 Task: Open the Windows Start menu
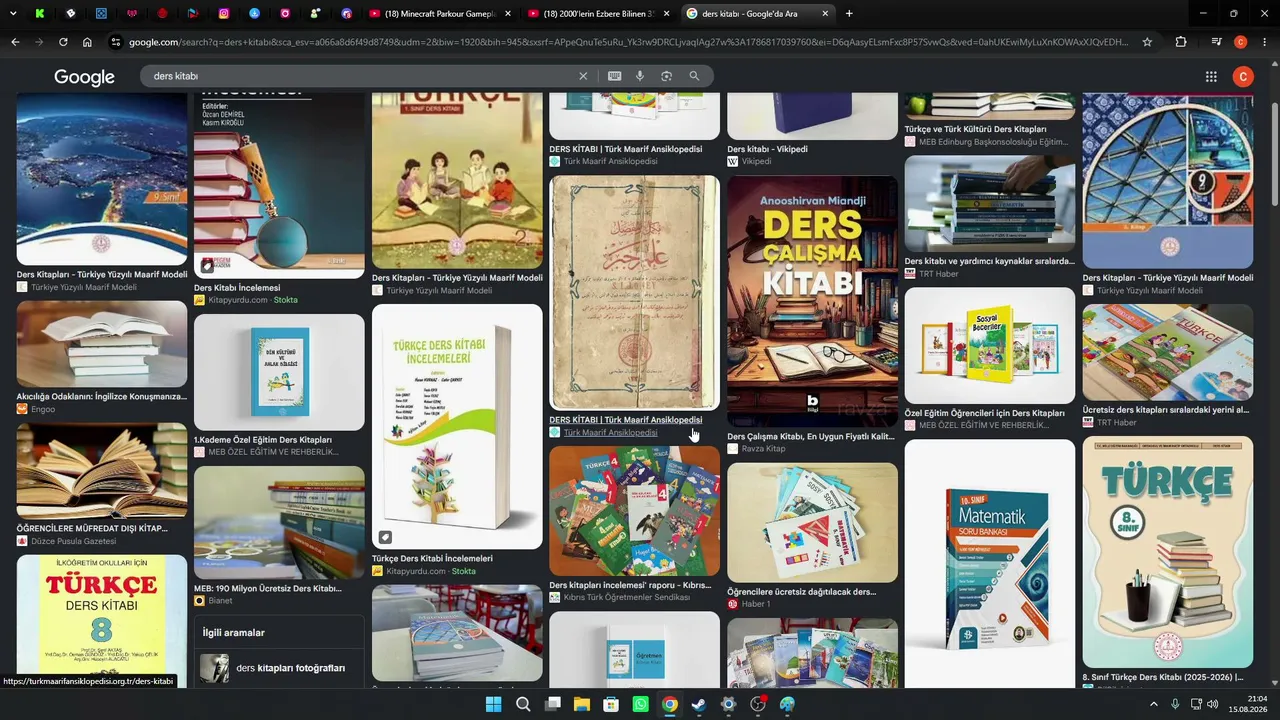tap(493, 704)
